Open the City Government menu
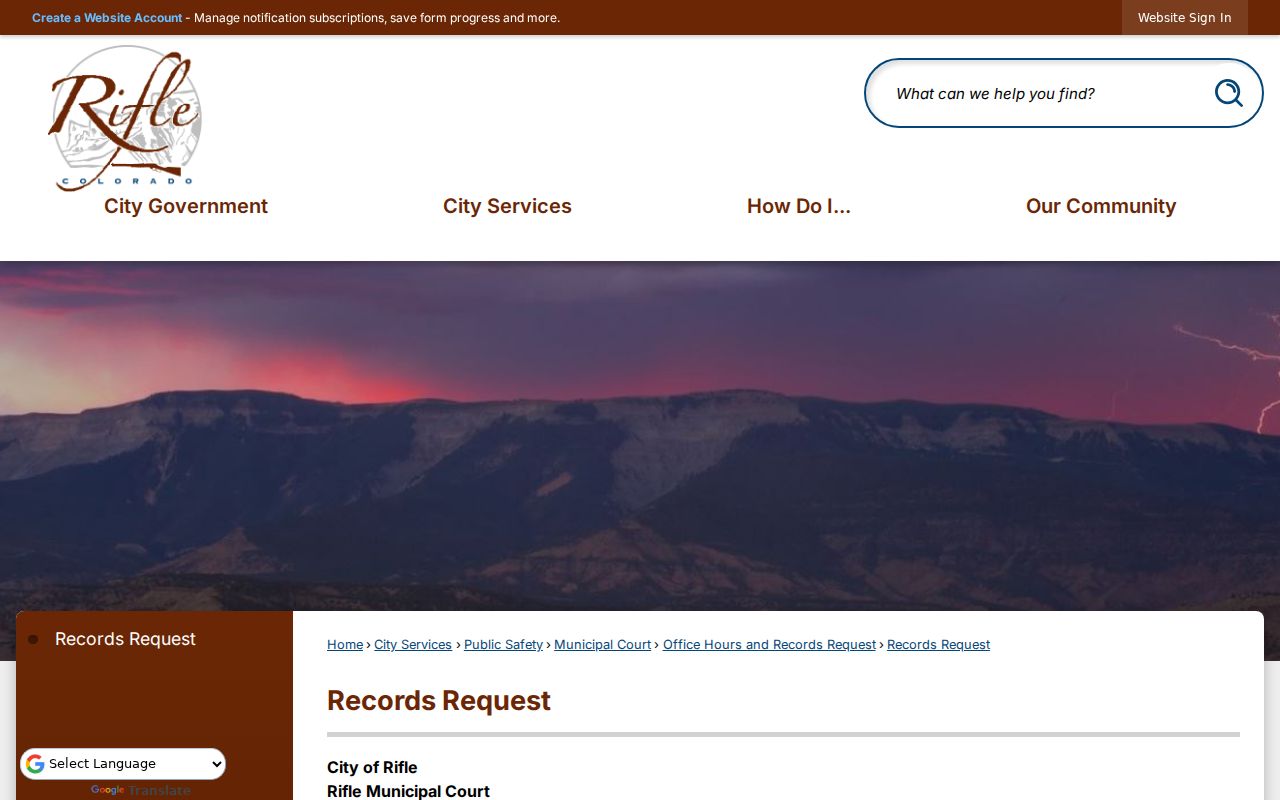 pos(186,206)
